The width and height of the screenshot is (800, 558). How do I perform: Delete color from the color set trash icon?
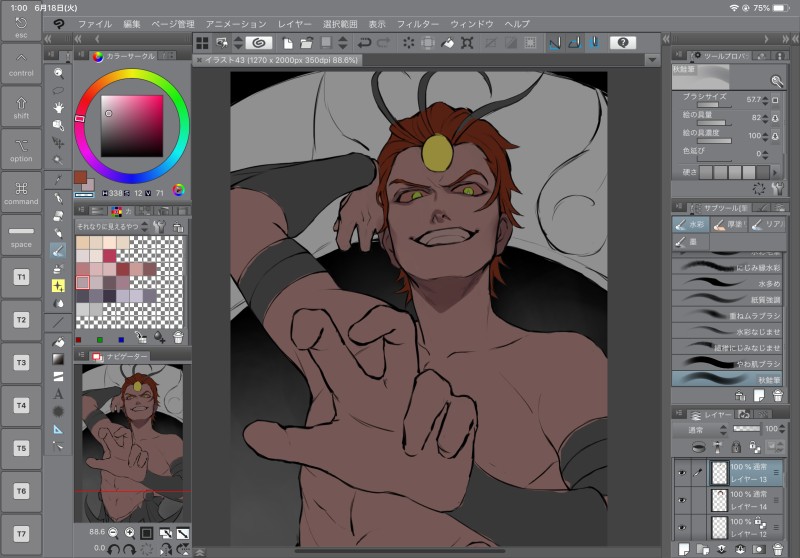click(x=178, y=337)
